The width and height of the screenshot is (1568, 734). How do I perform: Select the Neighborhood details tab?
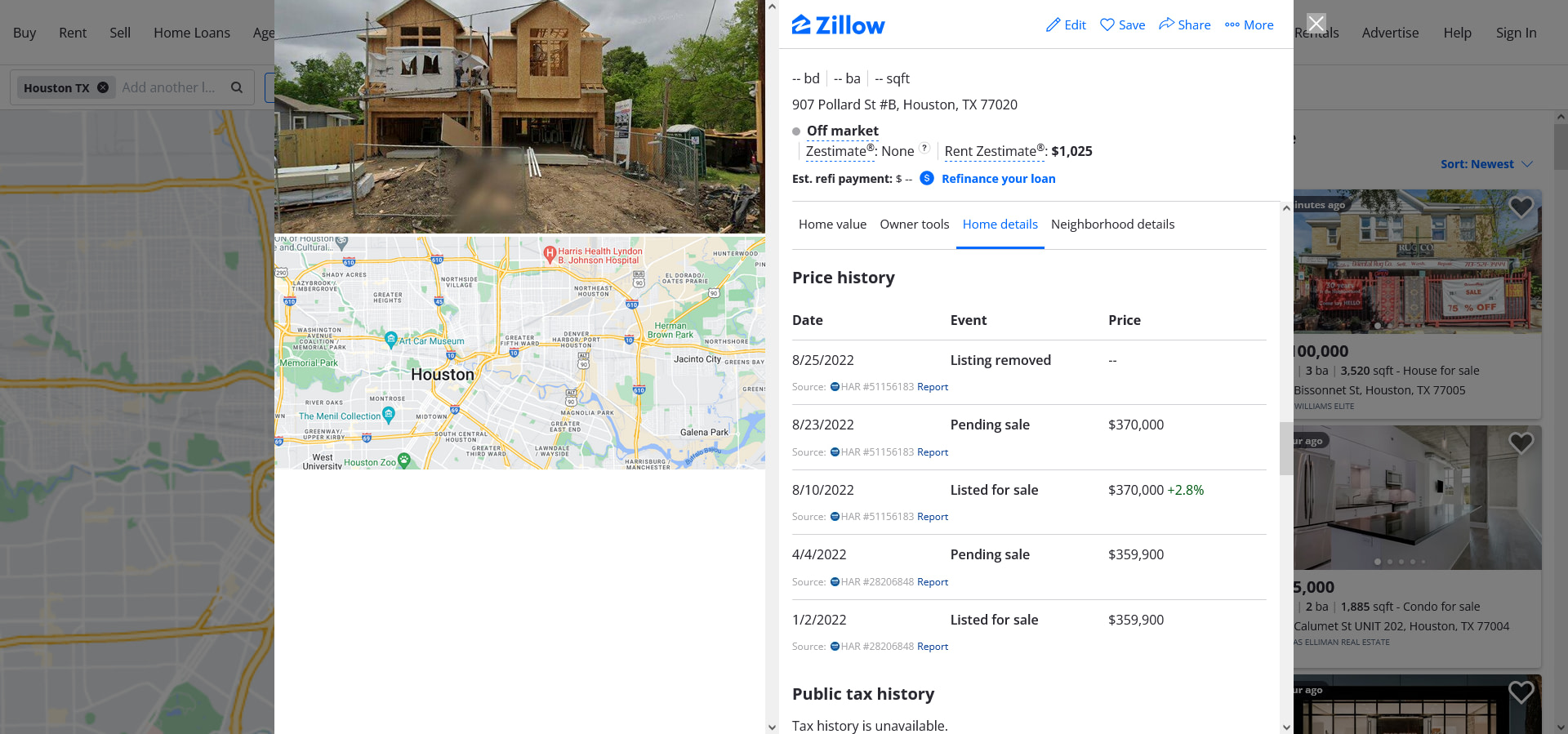tap(1112, 225)
